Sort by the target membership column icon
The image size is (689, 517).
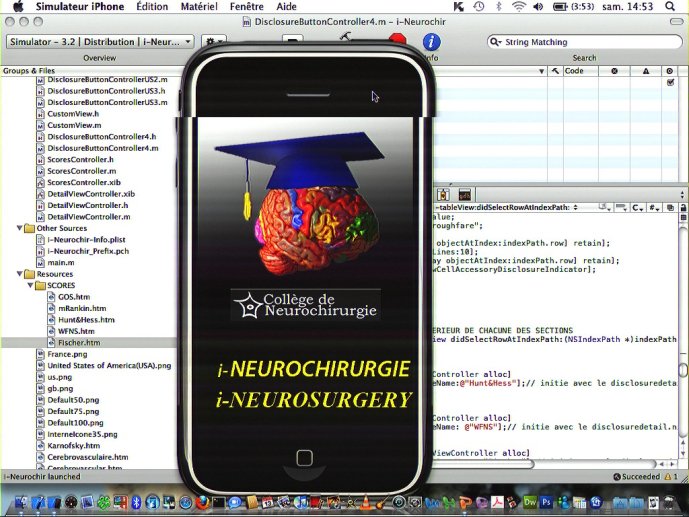click(669, 71)
